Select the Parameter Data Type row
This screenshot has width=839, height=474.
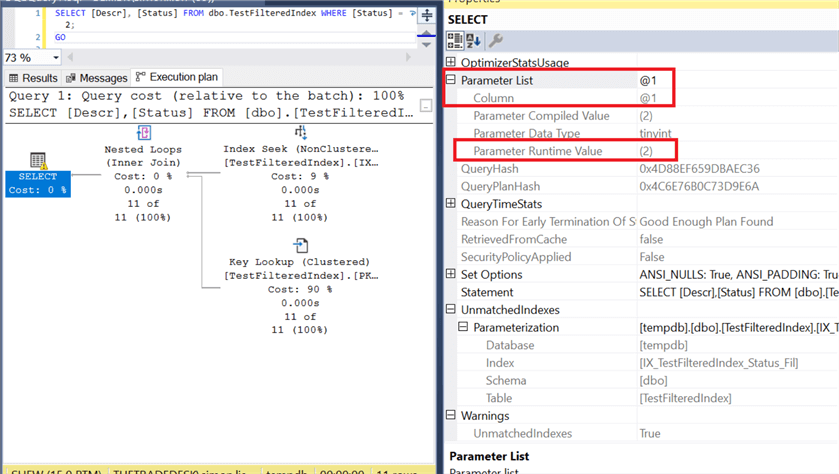point(648,133)
